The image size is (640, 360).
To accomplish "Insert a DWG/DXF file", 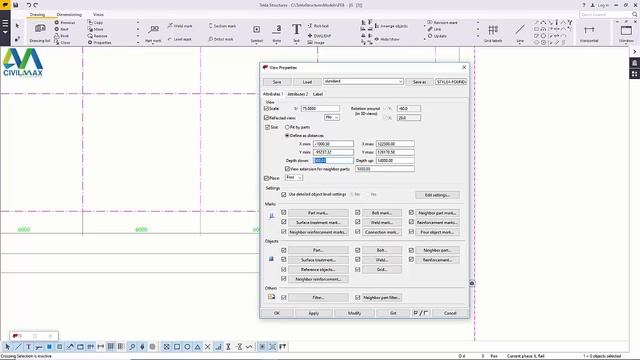I will tap(320, 36).
